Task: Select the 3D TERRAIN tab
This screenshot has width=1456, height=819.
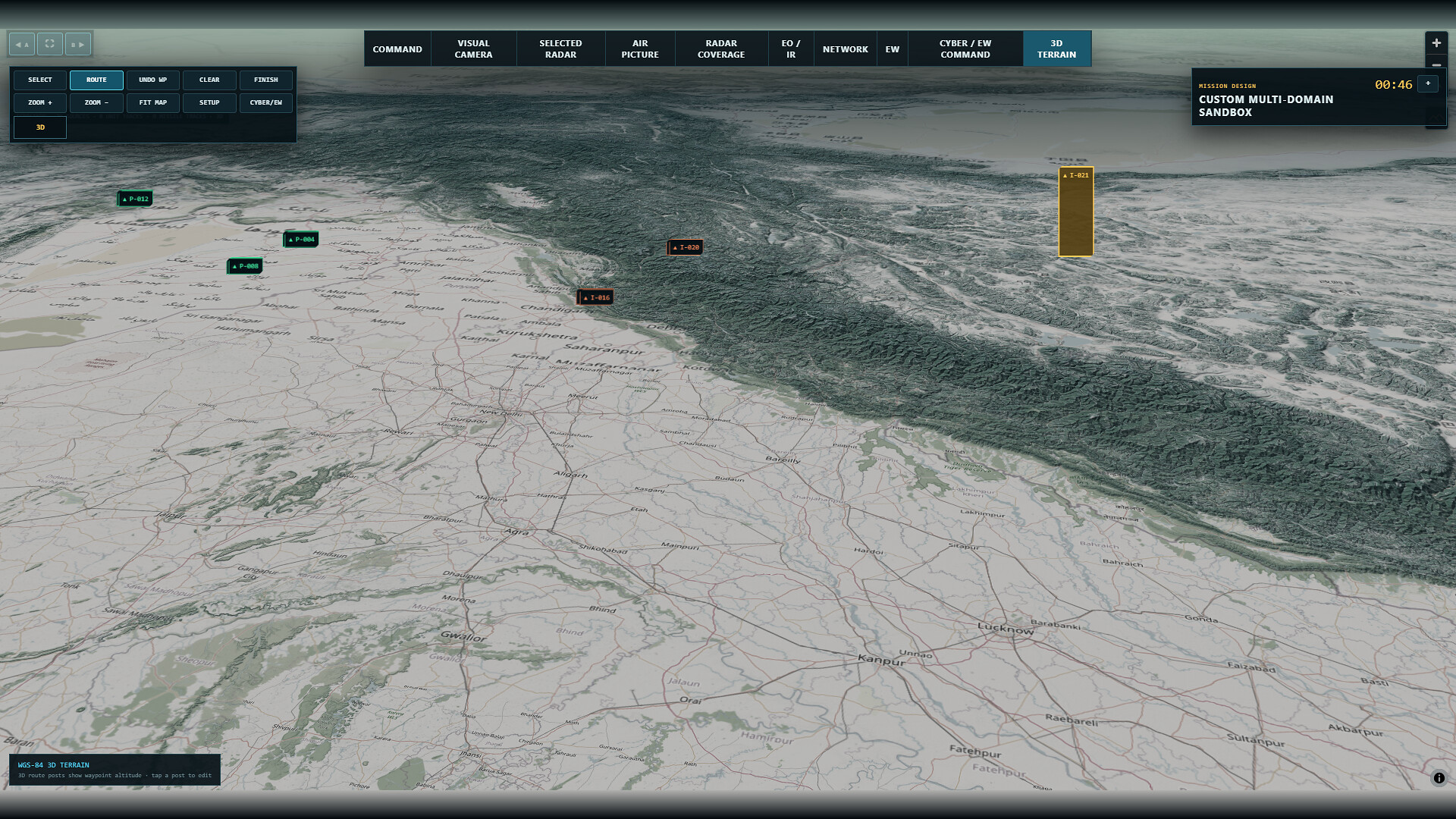Action: [x=1057, y=49]
